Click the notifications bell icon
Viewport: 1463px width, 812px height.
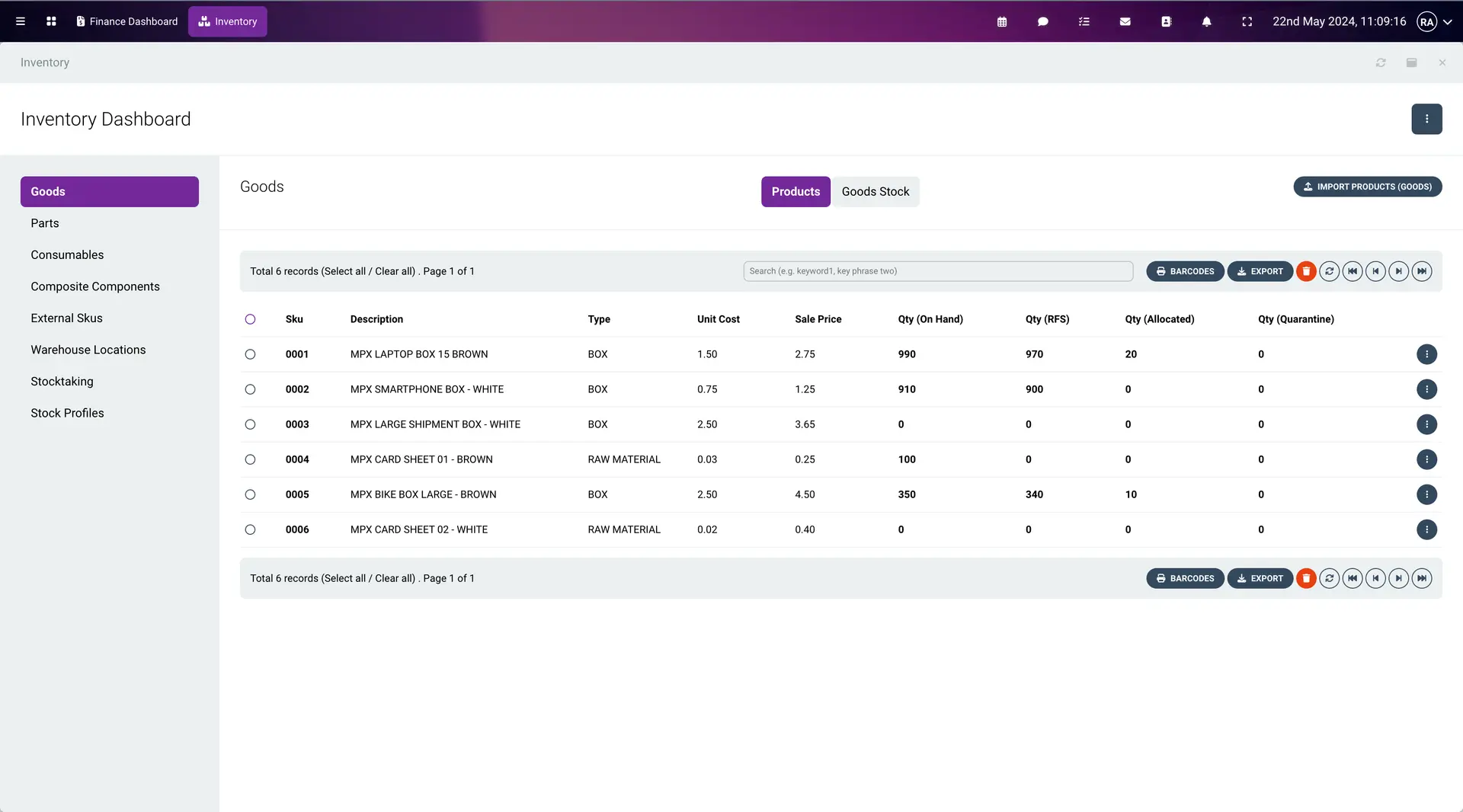(x=1206, y=21)
